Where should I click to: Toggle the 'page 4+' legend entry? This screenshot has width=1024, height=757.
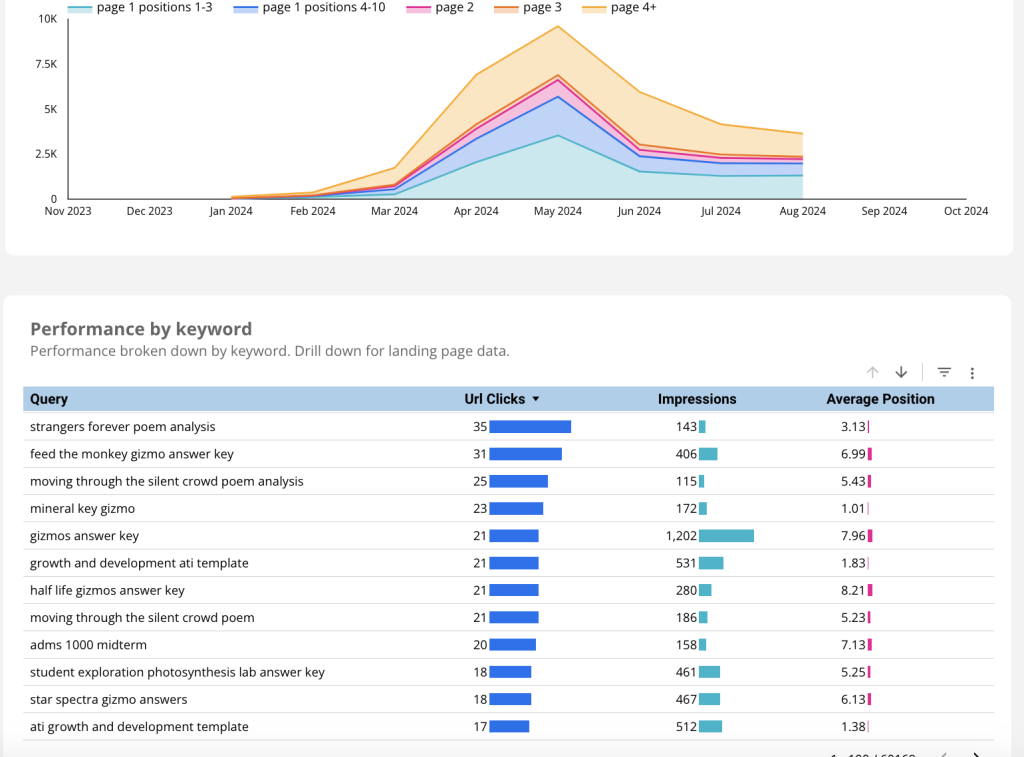(x=633, y=8)
